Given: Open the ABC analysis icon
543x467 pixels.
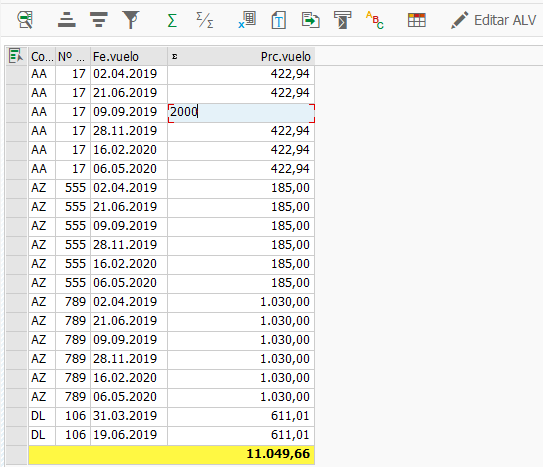Looking at the screenshot, I should coord(375,20).
